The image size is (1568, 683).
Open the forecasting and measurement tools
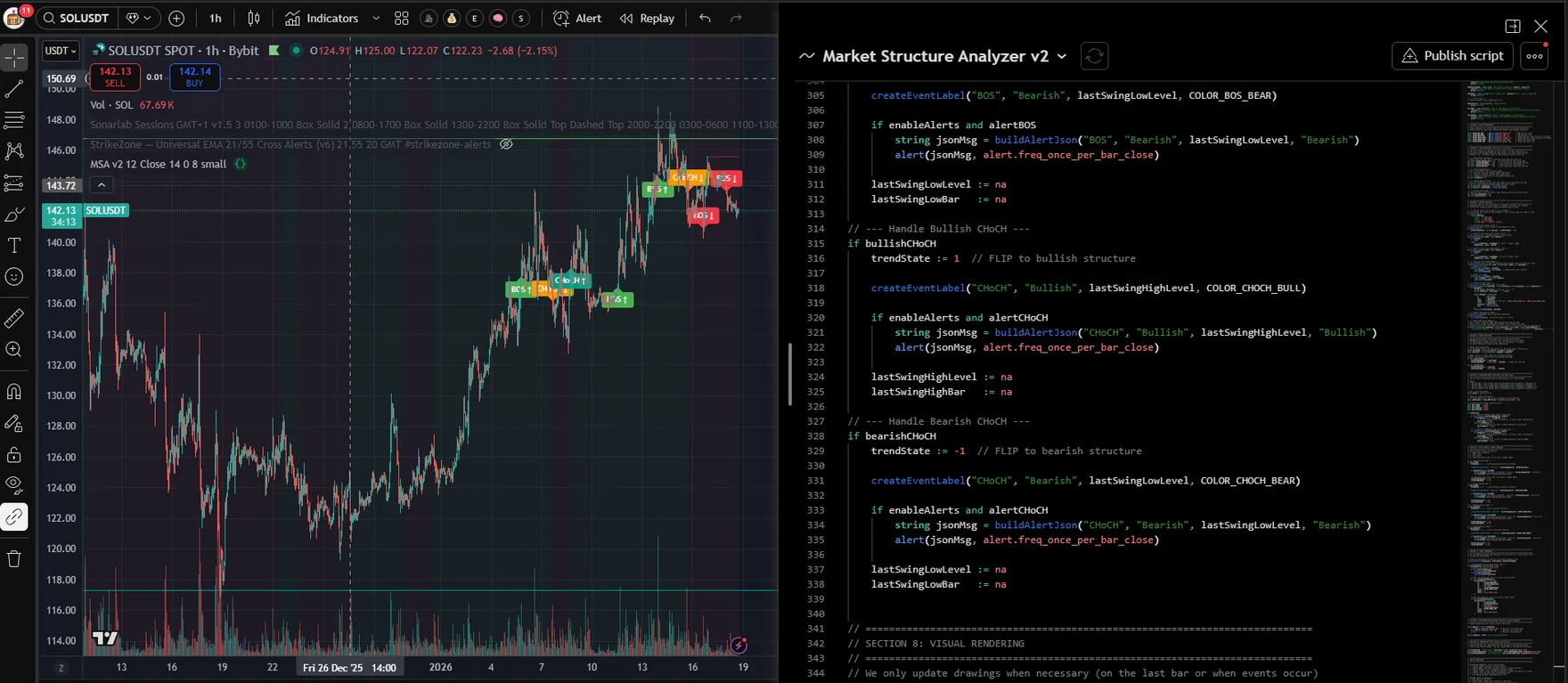click(x=14, y=183)
